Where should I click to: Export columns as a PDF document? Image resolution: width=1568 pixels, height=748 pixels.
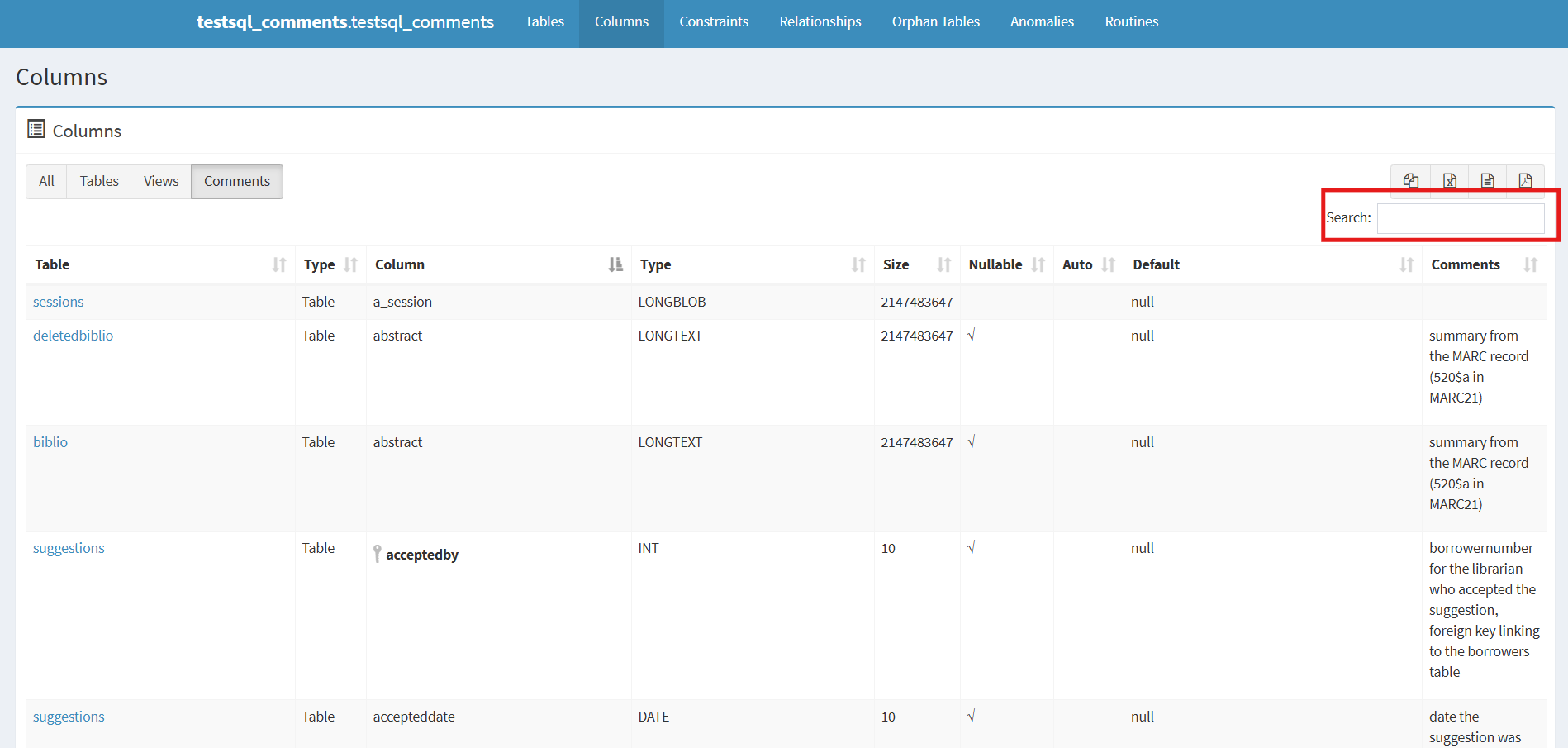(x=1525, y=181)
